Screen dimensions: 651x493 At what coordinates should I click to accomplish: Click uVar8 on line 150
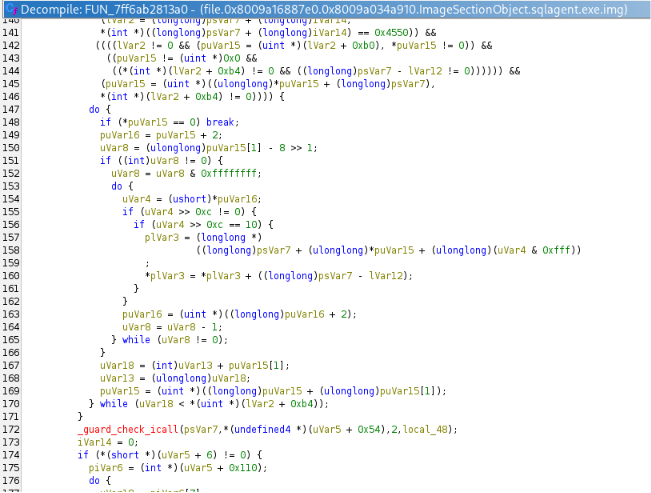[114, 148]
